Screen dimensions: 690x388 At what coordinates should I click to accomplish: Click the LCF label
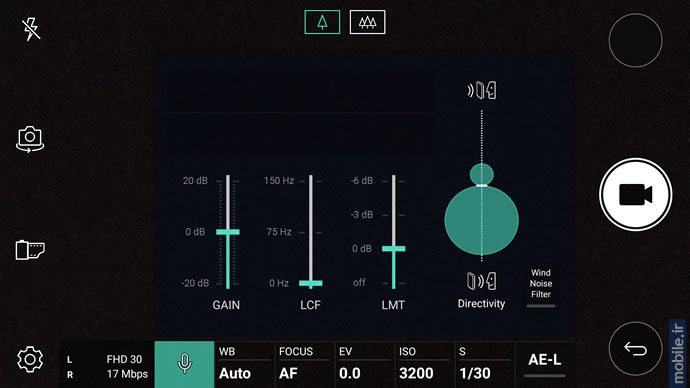pyautogui.click(x=310, y=305)
